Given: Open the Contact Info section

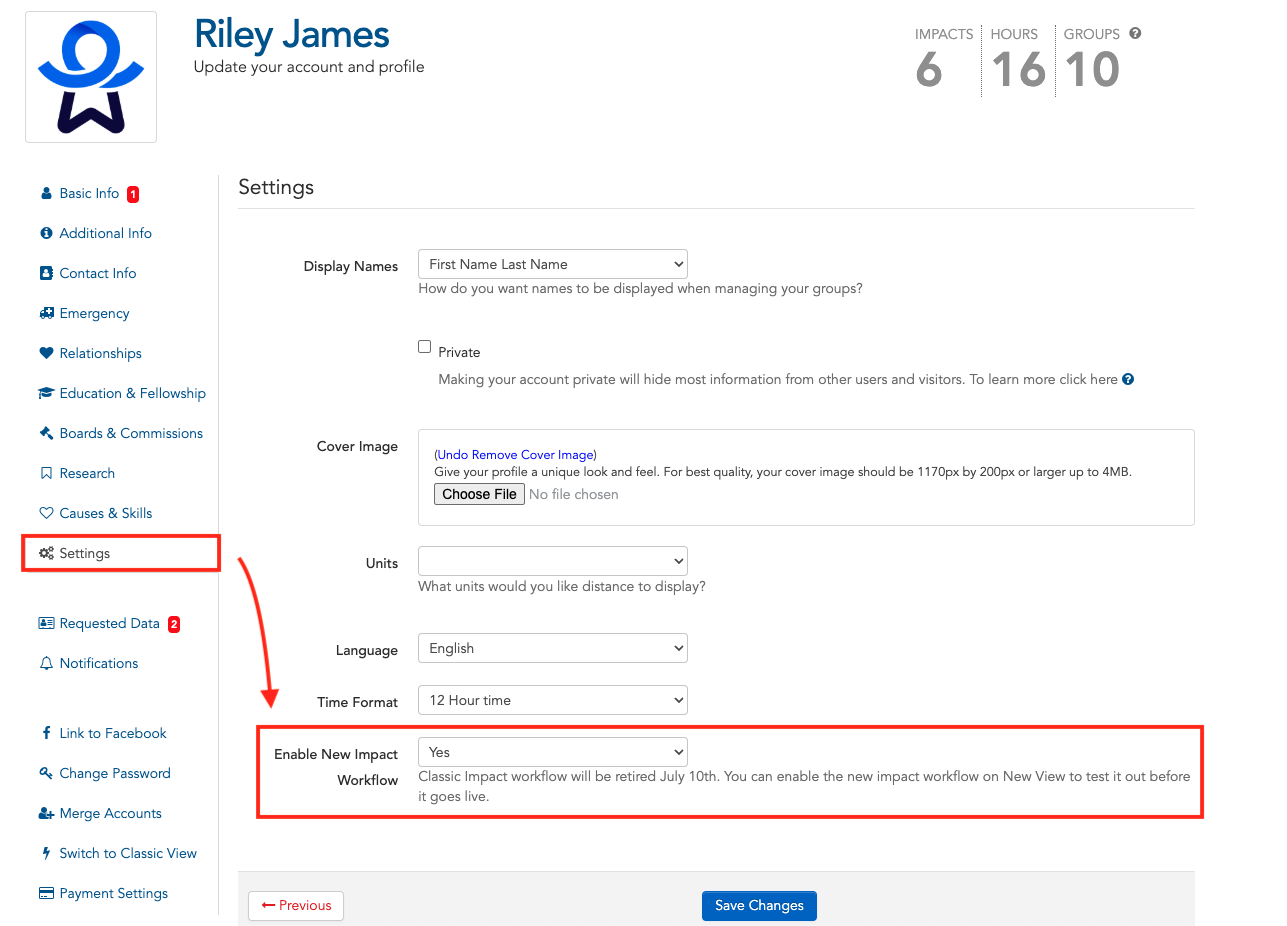Looking at the screenshot, I should (98, 273).
